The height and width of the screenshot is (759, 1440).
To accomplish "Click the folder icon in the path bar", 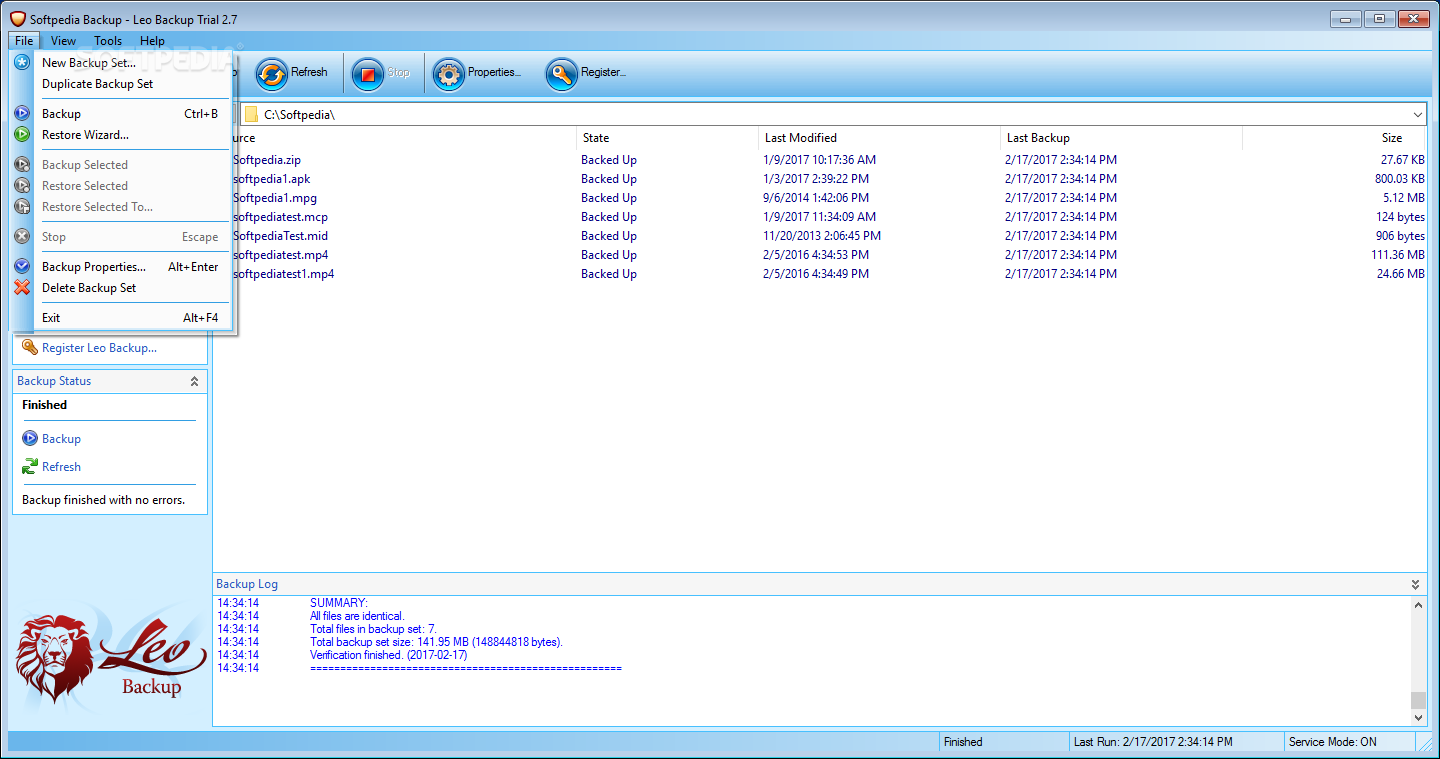I will tap(251, 114).
